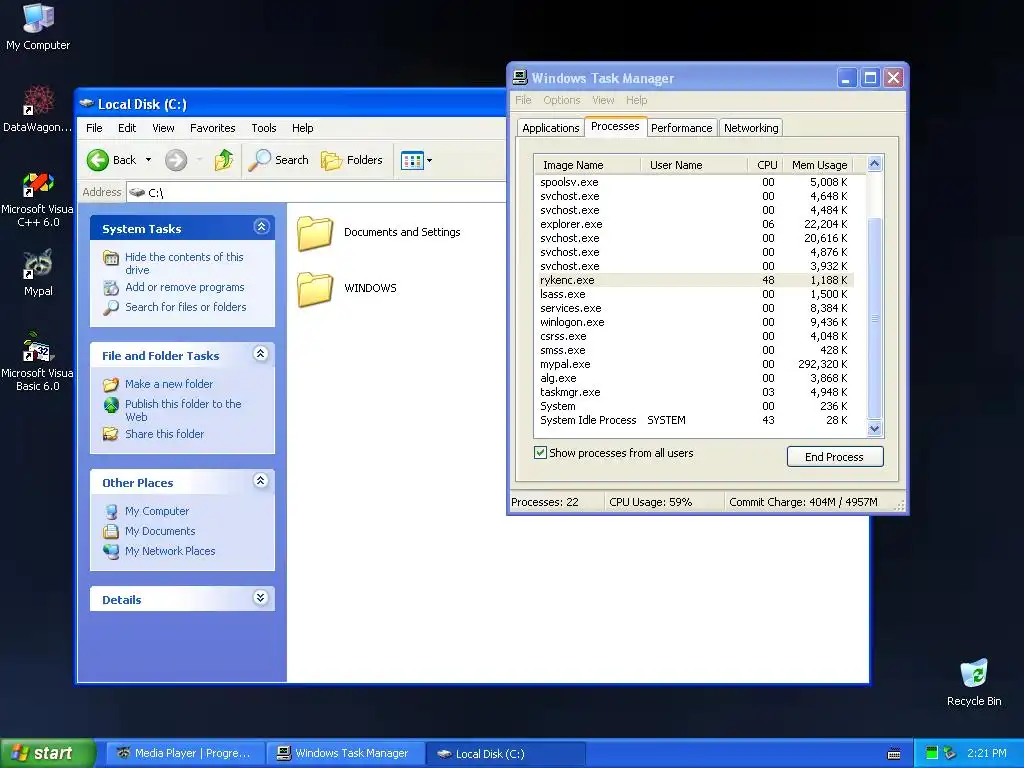
Task: Open My Network Places link
Action: (170, 551)
